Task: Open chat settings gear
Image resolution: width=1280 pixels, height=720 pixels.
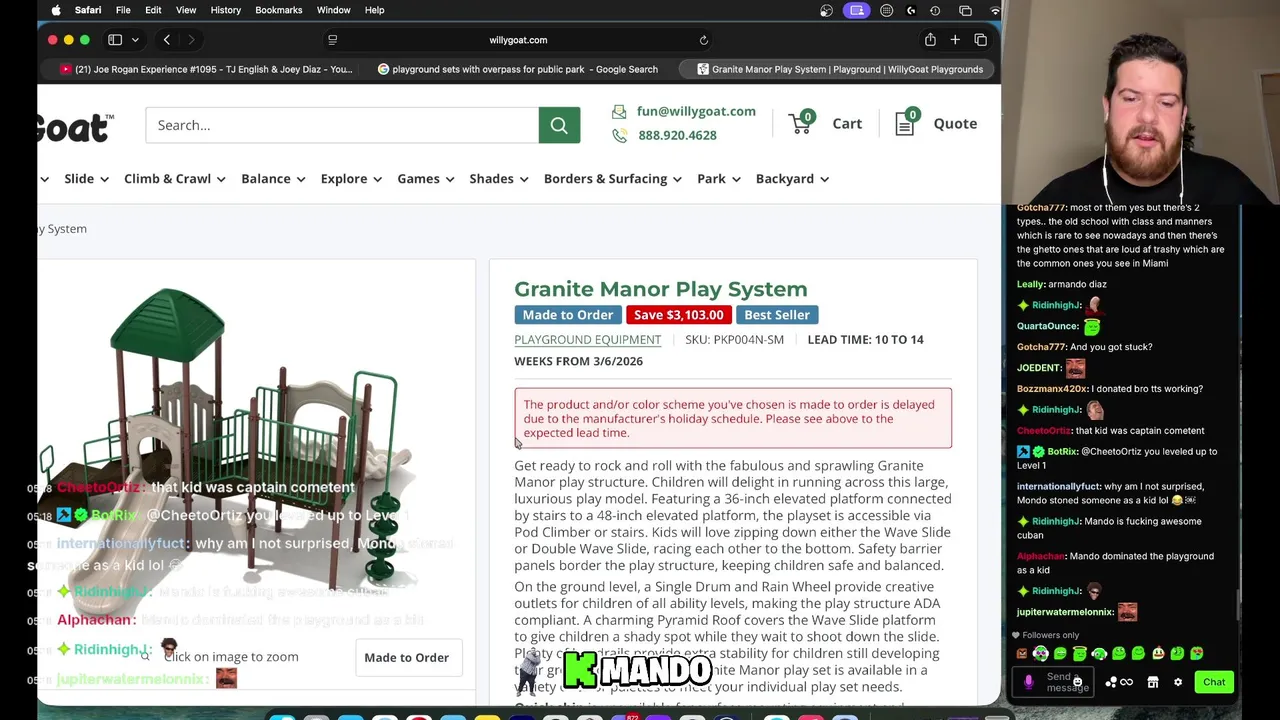Action: click(x=1178, y=682)
